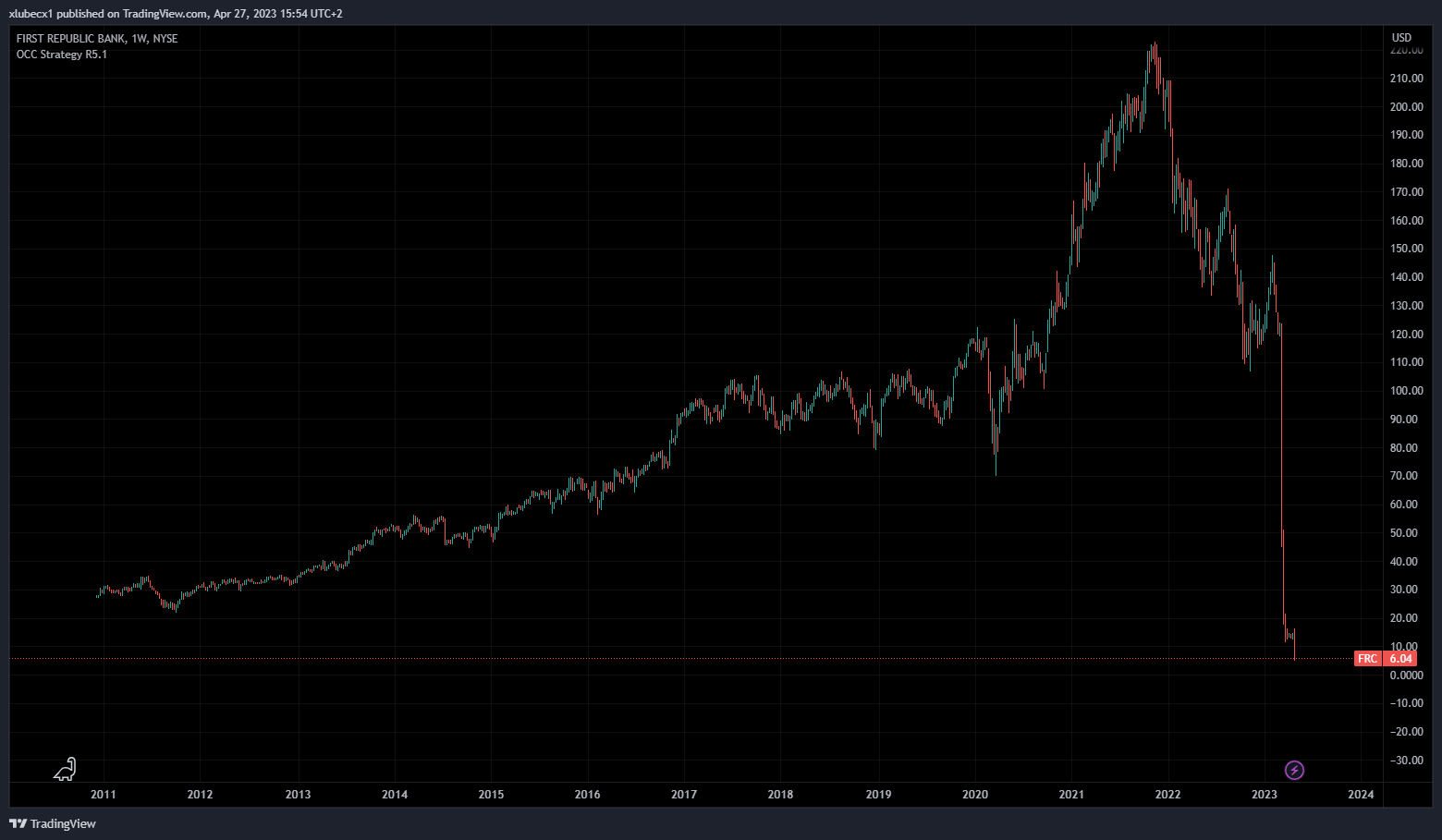This screenshot has width=1442, height=840.
Task: Select the −20.00 price axis label
Action: click(x=1406, y=732)
